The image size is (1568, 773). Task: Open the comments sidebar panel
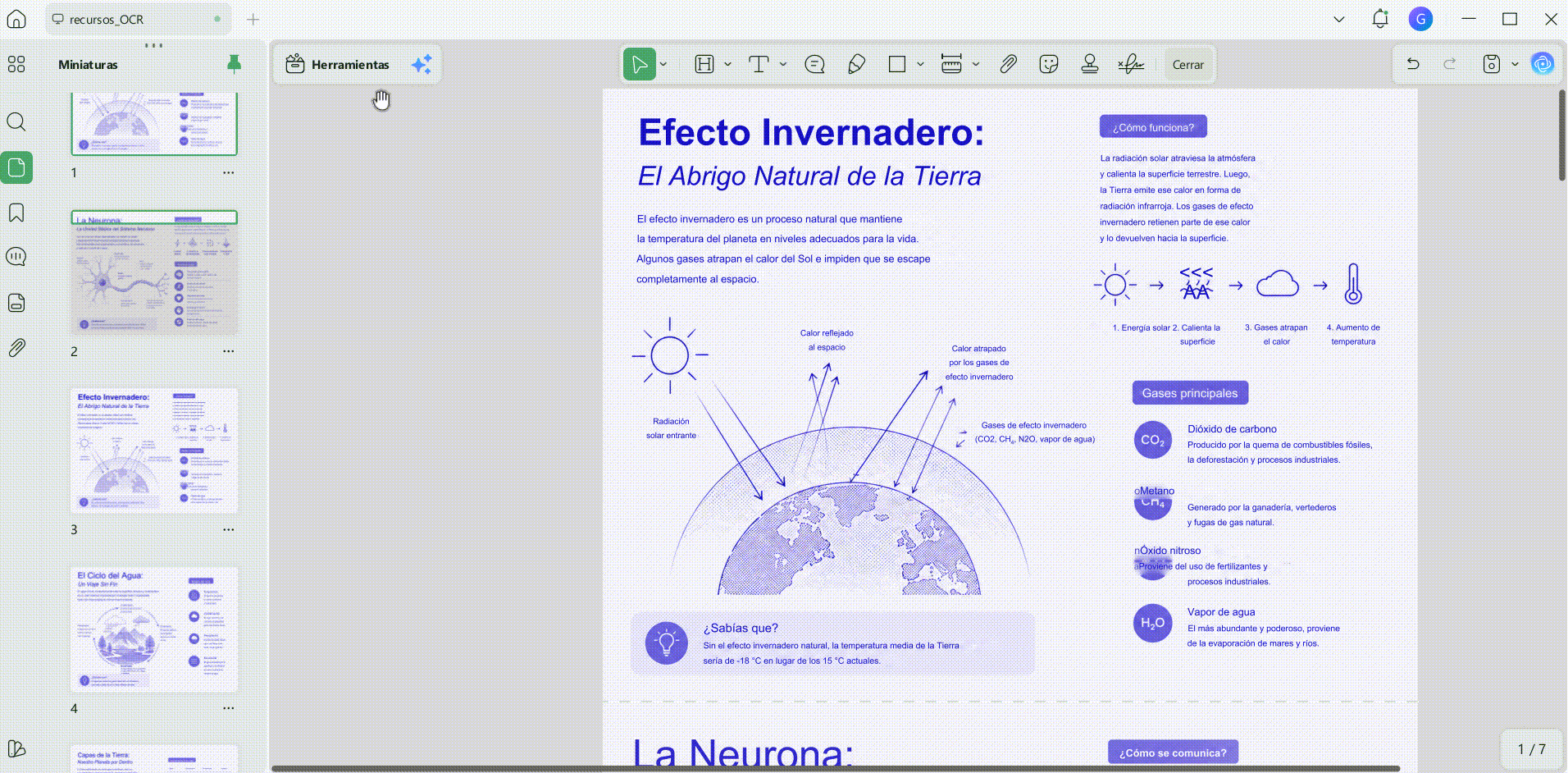[x=16, y=258]
